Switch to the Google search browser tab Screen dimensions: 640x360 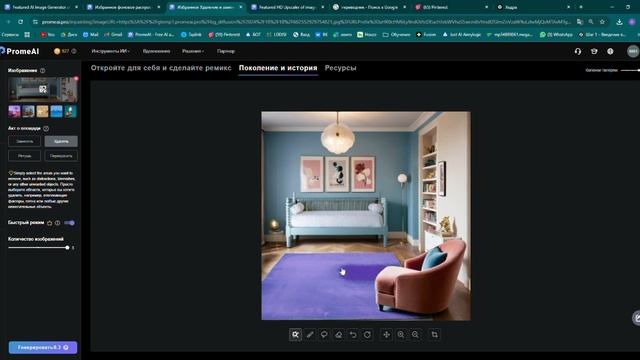click(x=369, y=7)
